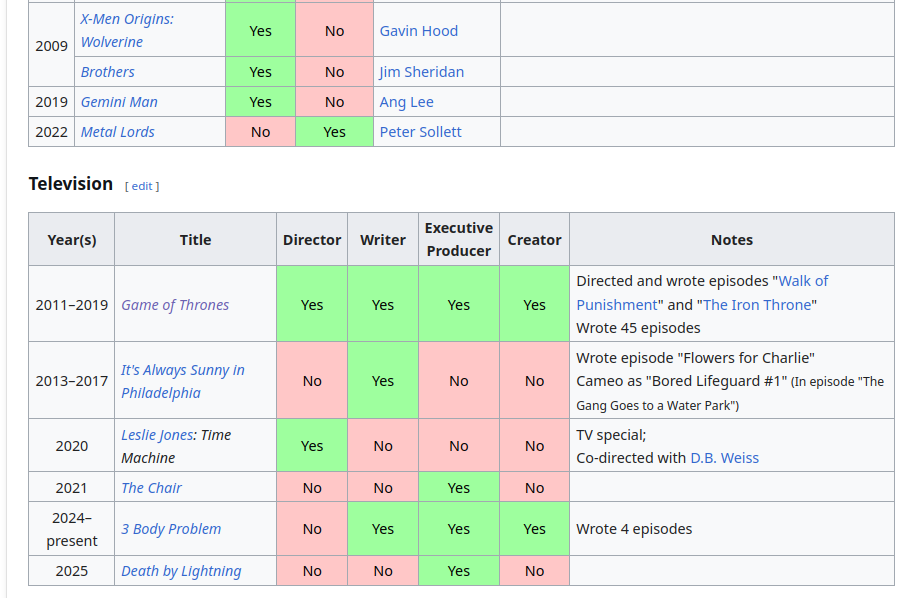
Task: Open the Walk of Punishment episode link
Action: 702,293
